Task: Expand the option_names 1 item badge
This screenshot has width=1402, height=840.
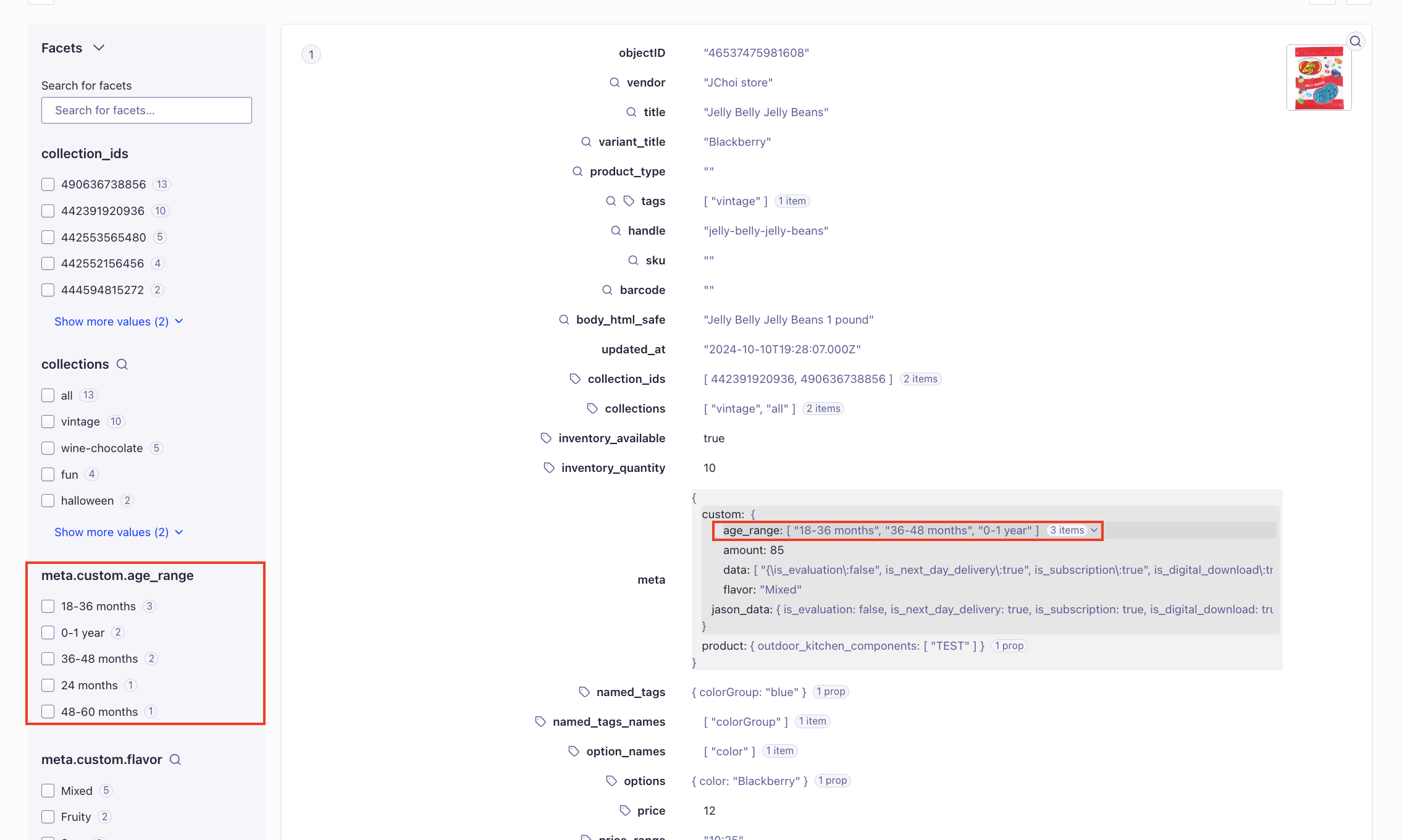Action: pyautogui.click(x=779, y=750)
